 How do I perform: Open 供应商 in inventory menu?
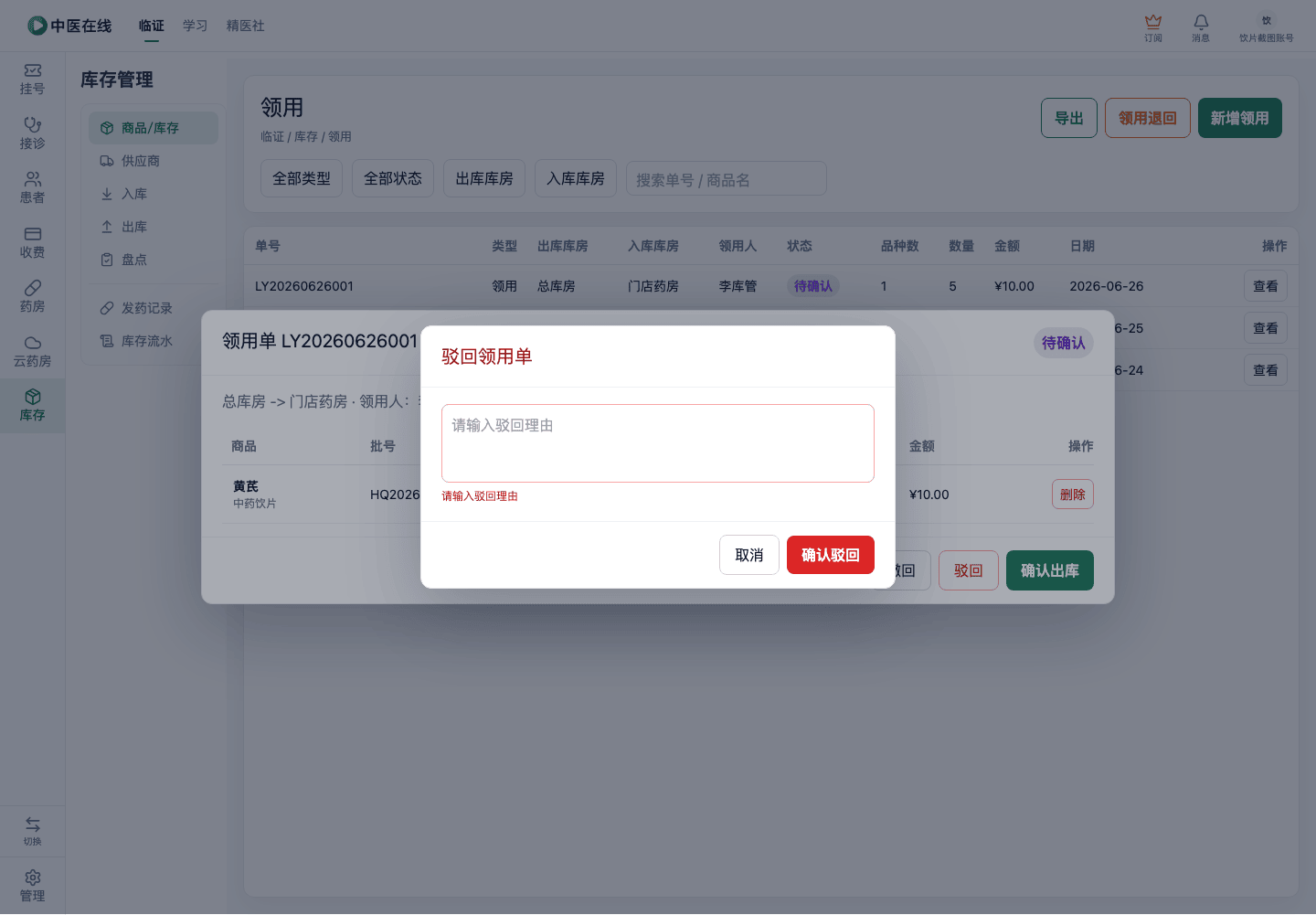[154, 161]
